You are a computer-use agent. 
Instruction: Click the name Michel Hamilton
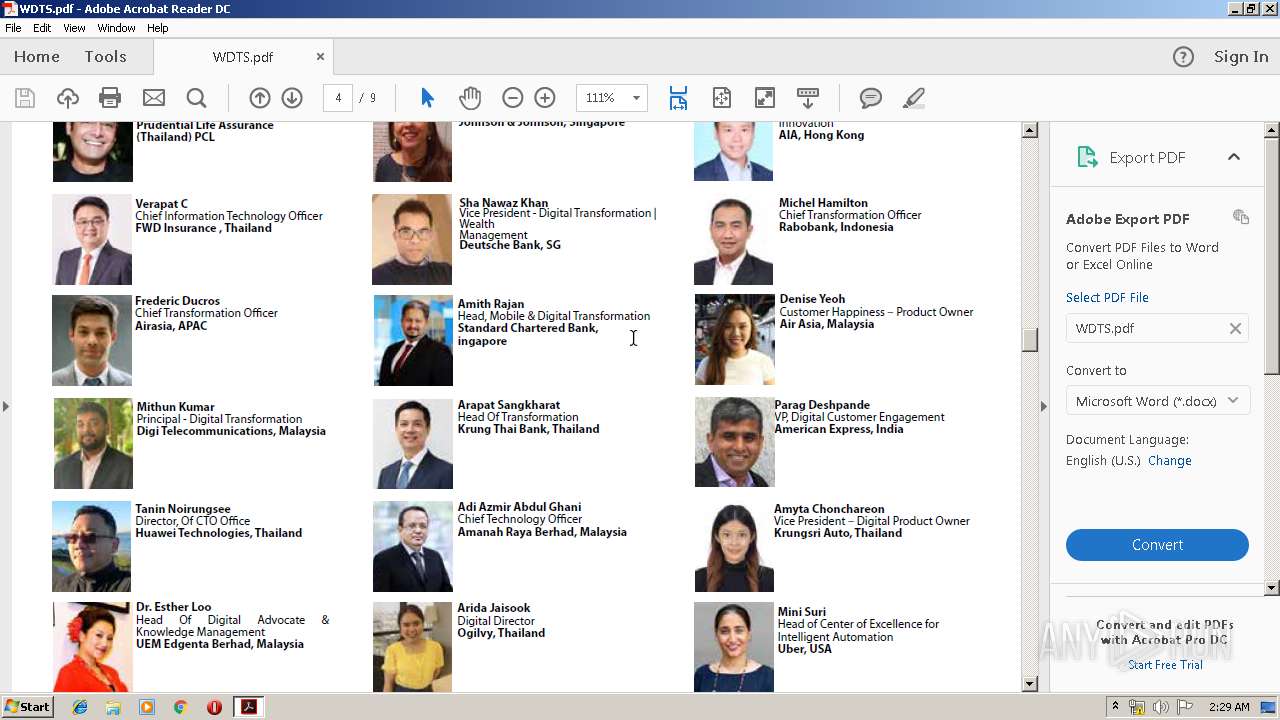pyautogui.click(x=823, y=203)
